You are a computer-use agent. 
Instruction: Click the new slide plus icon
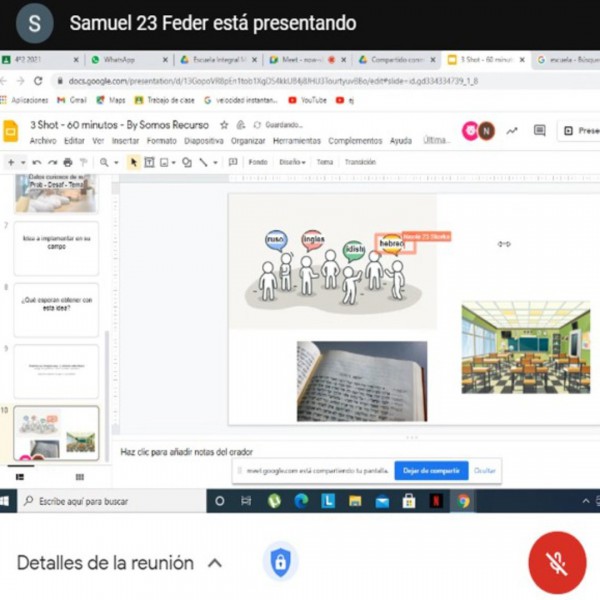[11, 162]
